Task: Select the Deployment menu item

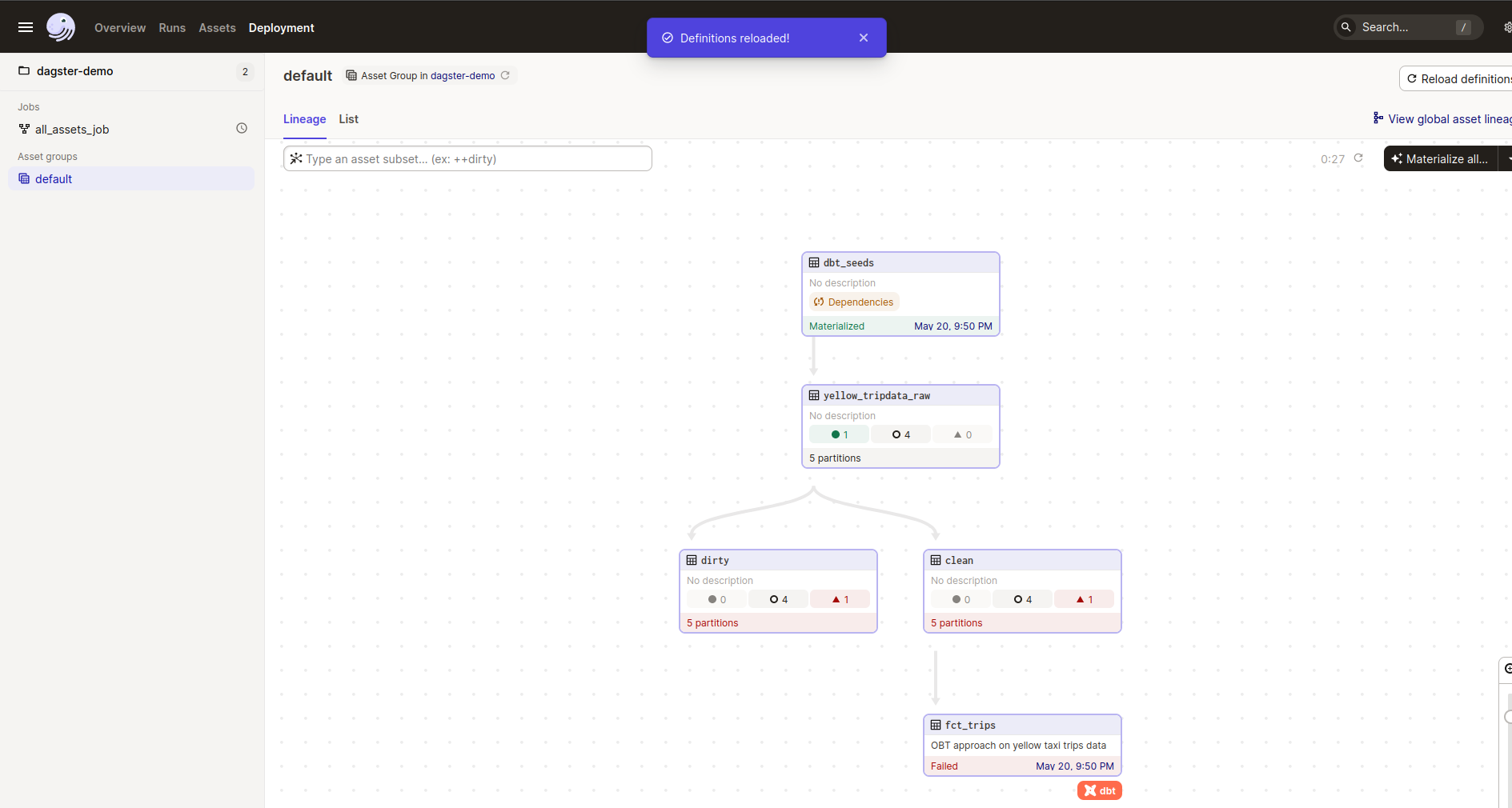Action: pyautogui.click(x=281, y=28)
